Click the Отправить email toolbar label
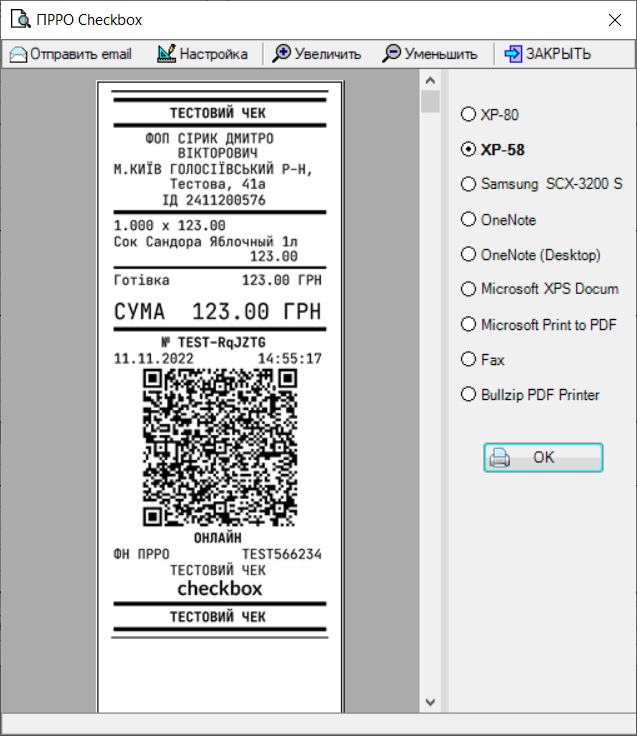The width and height of the screenshot is (637, 736). [x=81, y=54]
